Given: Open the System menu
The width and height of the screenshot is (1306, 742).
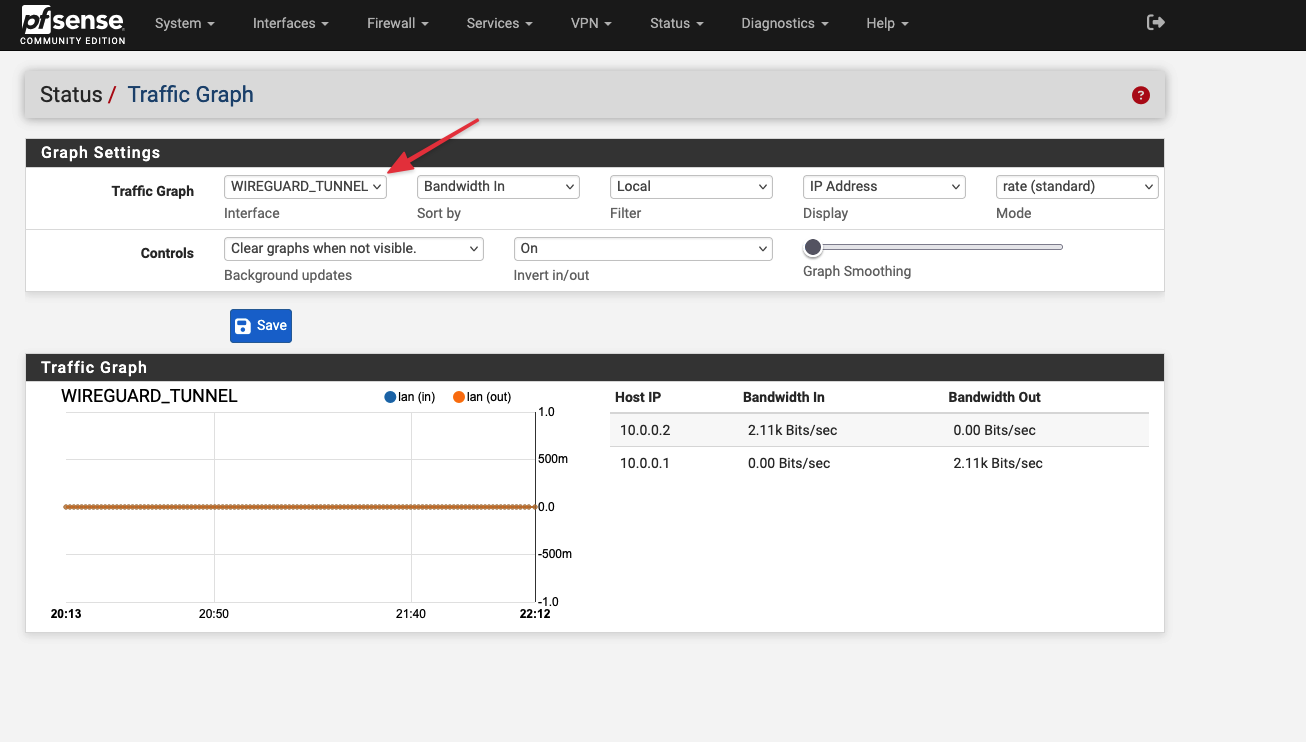Looking at the screenshot, I should pyautogui.click(x=185, y=23).
